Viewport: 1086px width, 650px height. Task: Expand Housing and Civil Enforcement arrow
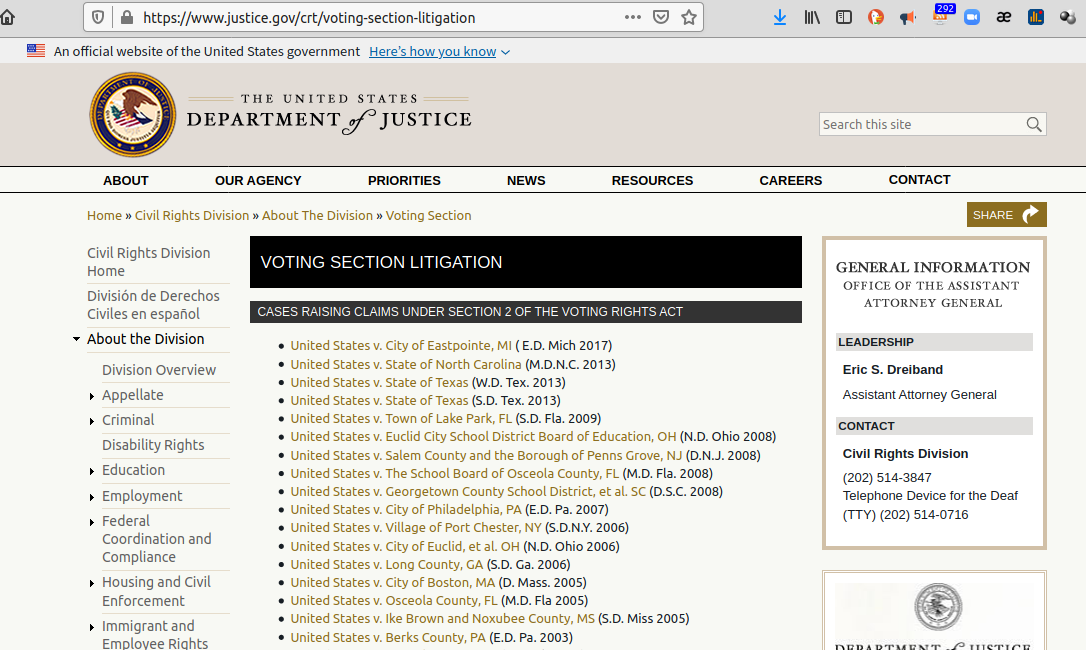91,583
